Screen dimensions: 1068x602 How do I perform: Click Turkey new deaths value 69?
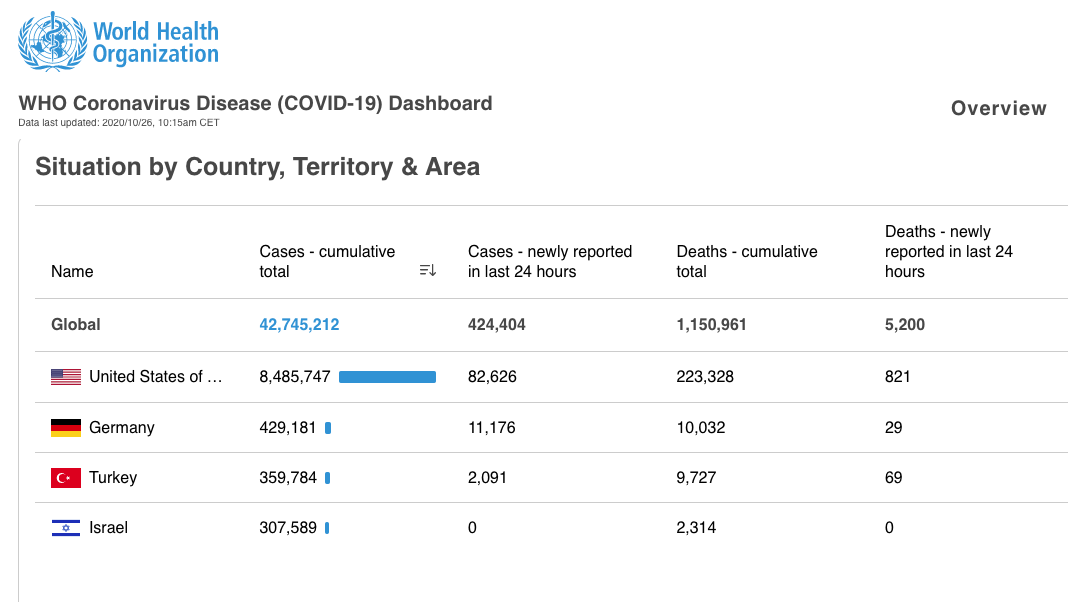point(894,478)
